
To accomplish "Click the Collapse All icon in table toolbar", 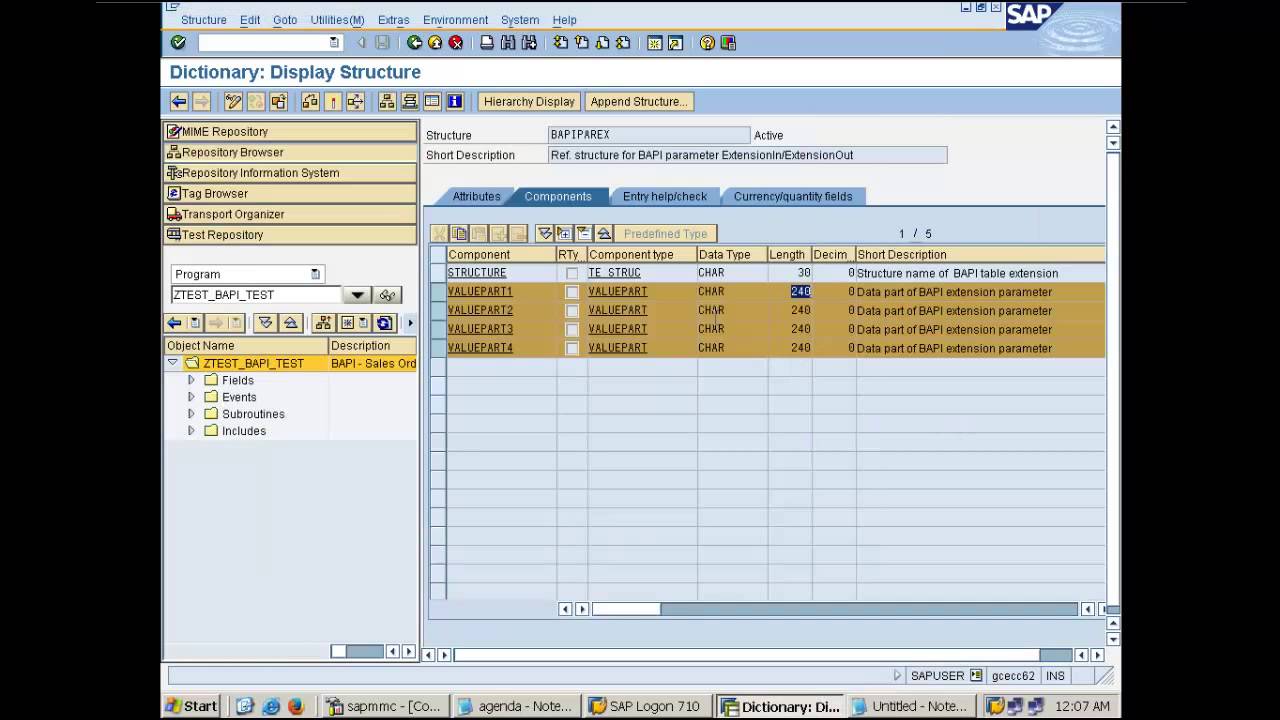I will (x=604, y=233).
